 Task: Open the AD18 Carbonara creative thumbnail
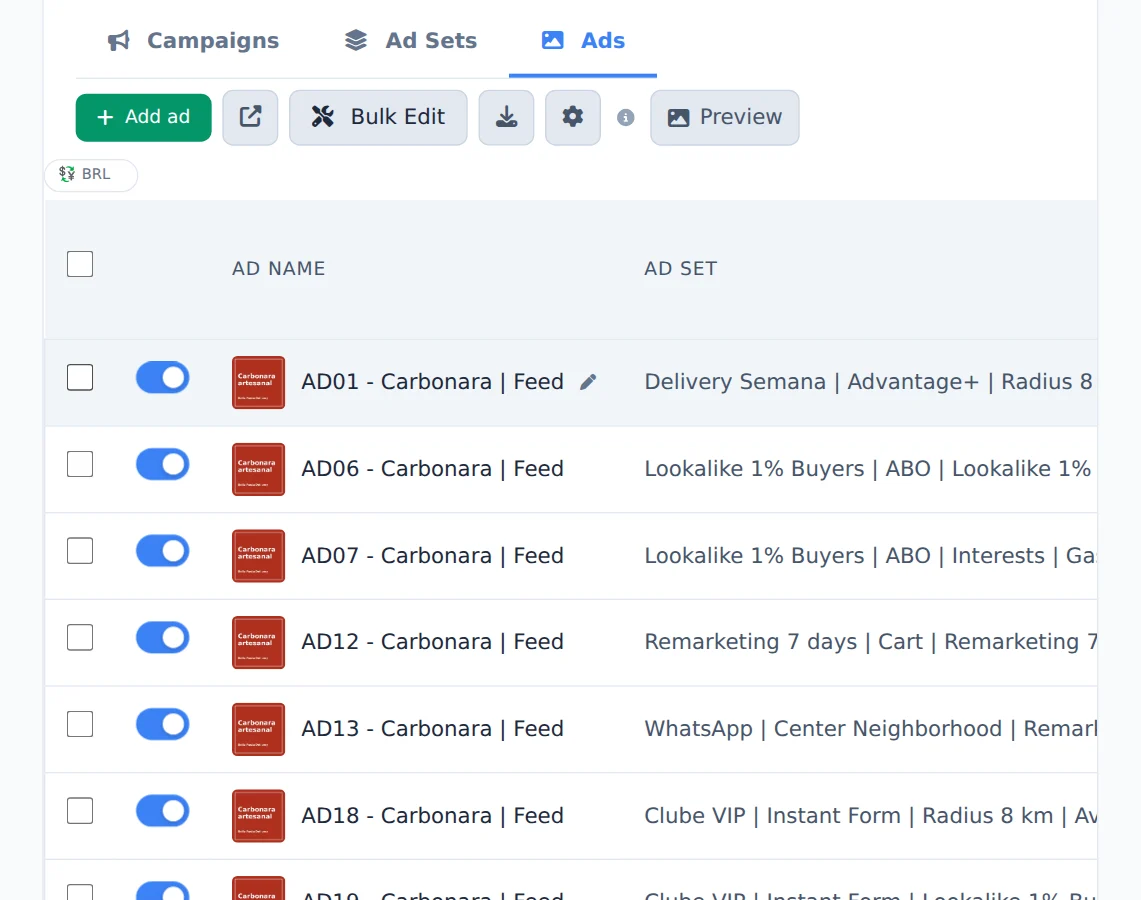tap(258, 816)
